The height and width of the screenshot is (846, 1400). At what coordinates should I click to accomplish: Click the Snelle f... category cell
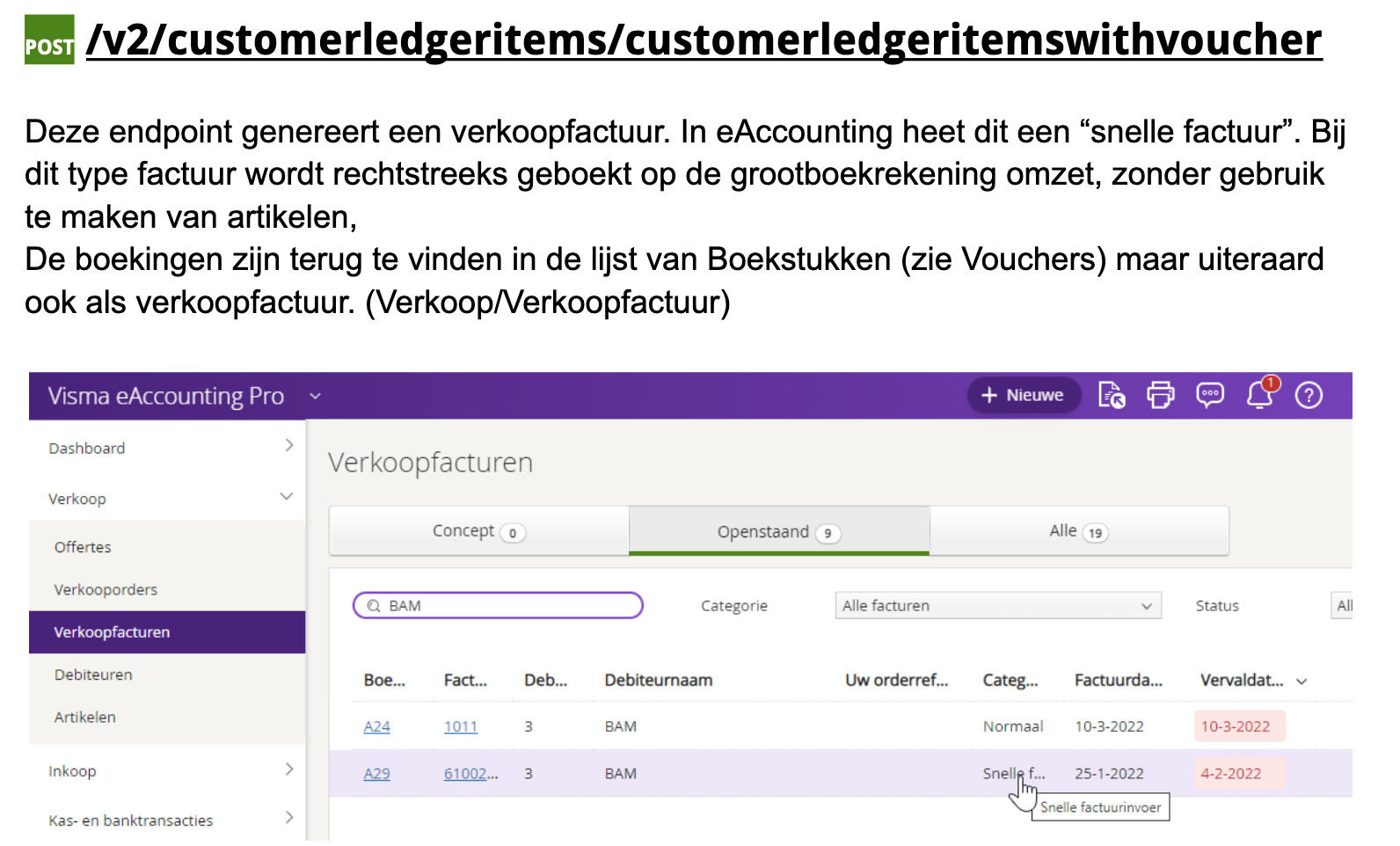click(1014, 774)
